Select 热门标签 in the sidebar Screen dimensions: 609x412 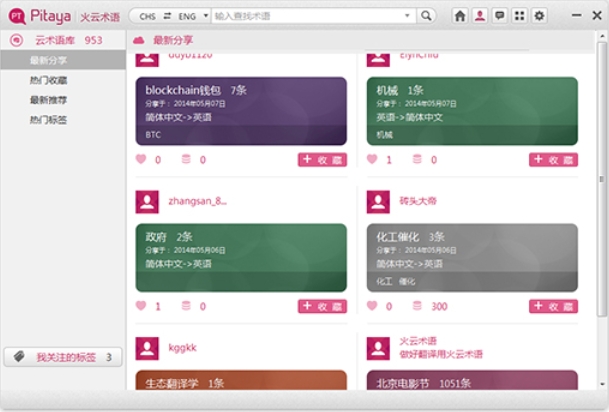(x=49, y=120)
